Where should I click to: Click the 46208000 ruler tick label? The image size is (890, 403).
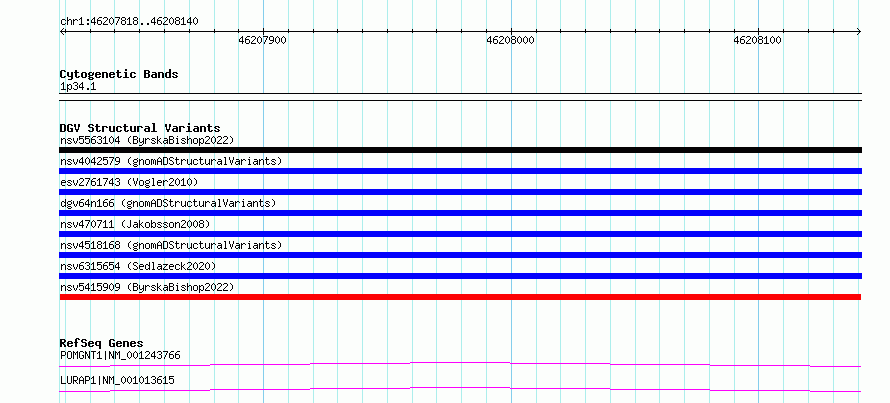click(x=510, y=40)
